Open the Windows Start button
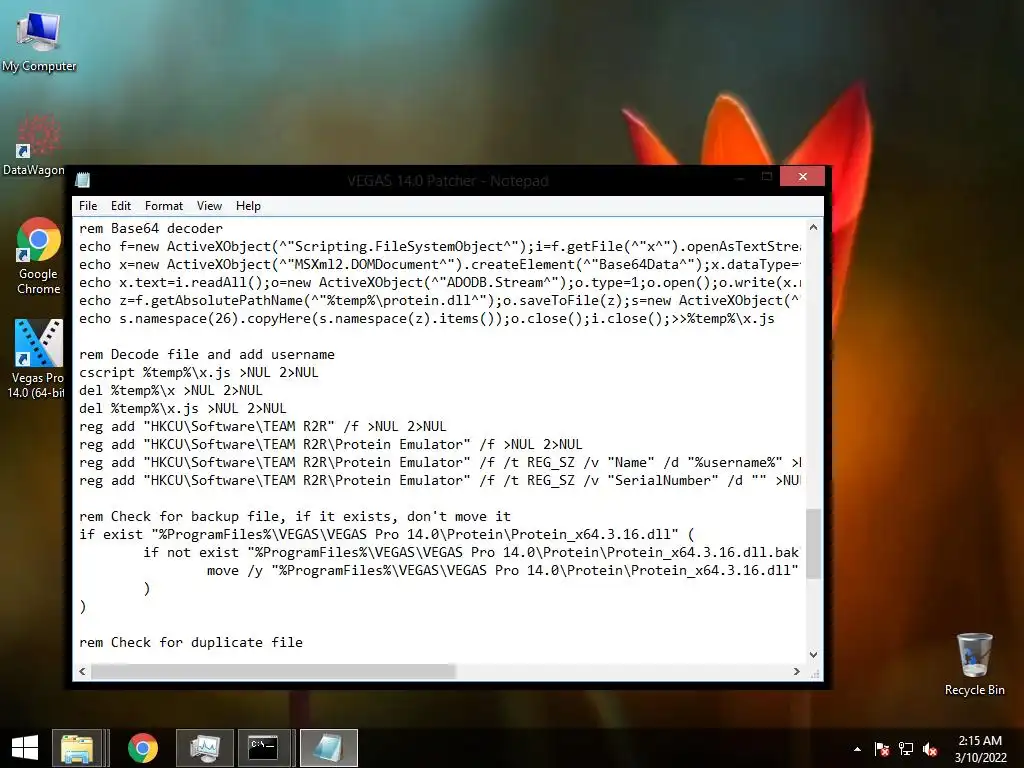This screenshot has width=1024, height=768. pos(25,748)
